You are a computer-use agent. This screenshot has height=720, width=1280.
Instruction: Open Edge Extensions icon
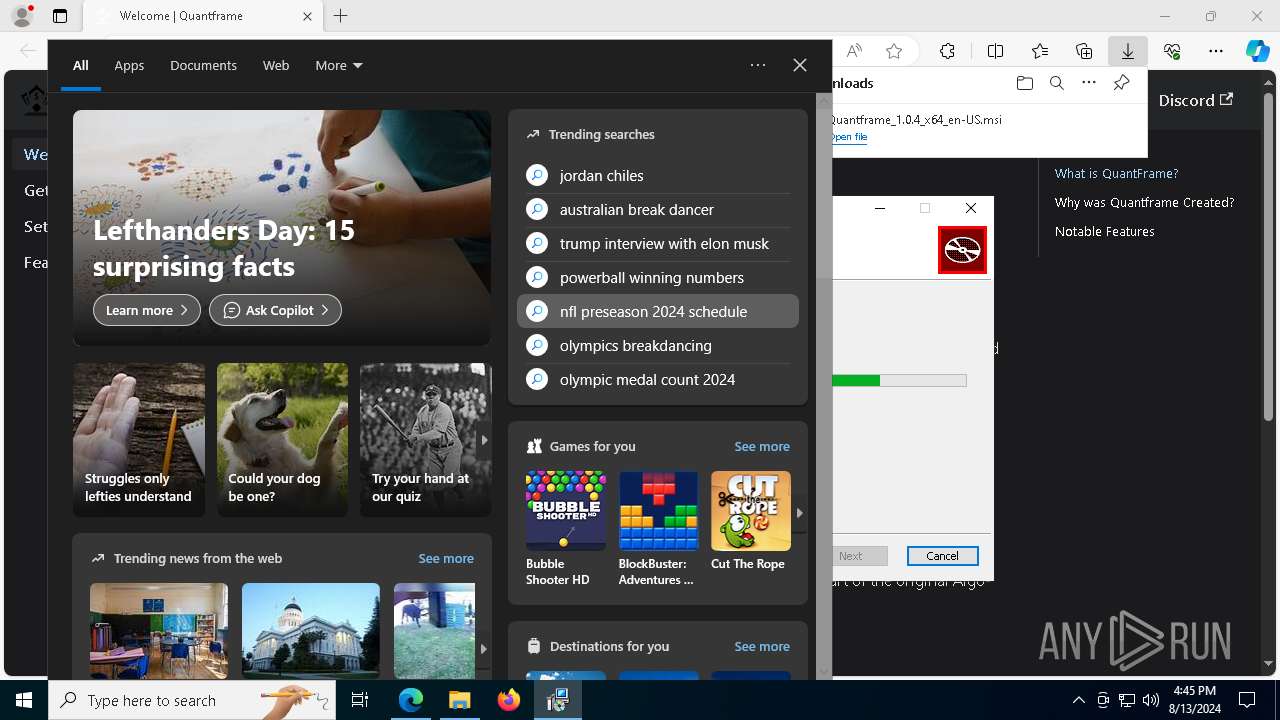click(947, 51)
